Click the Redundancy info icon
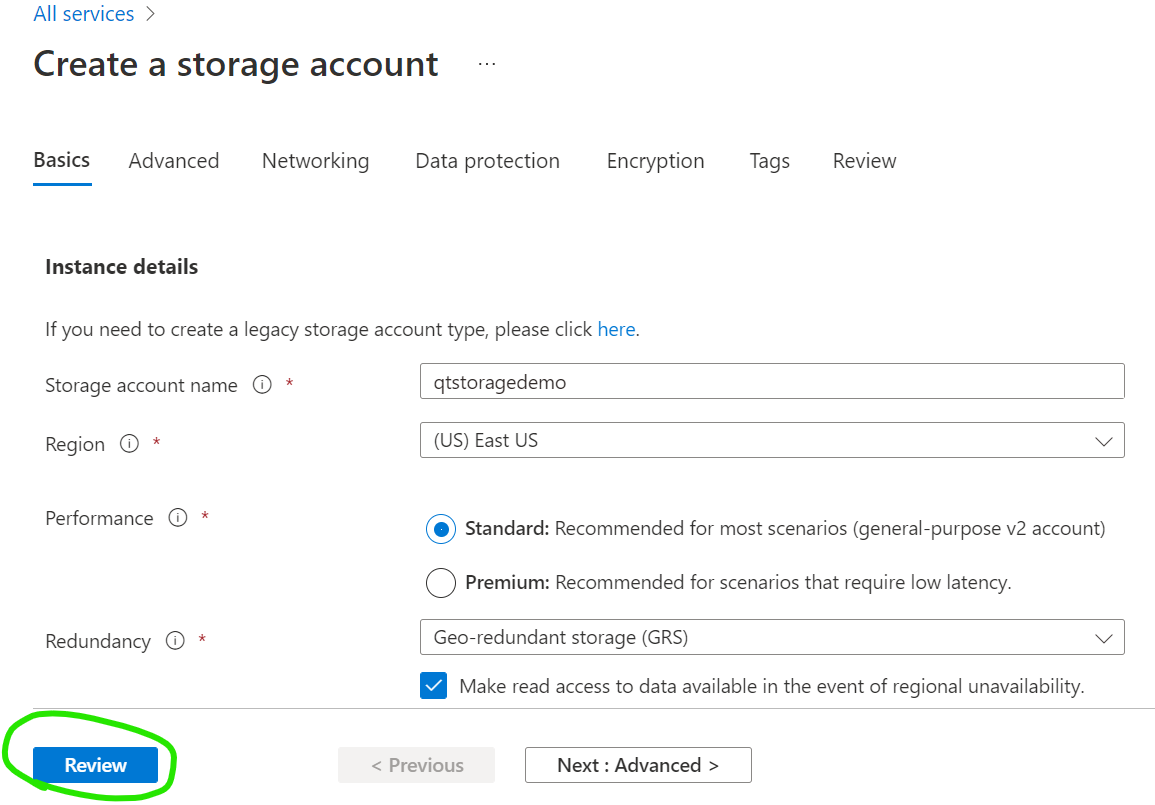This screenshot has height=805, width=1155. 175,641
